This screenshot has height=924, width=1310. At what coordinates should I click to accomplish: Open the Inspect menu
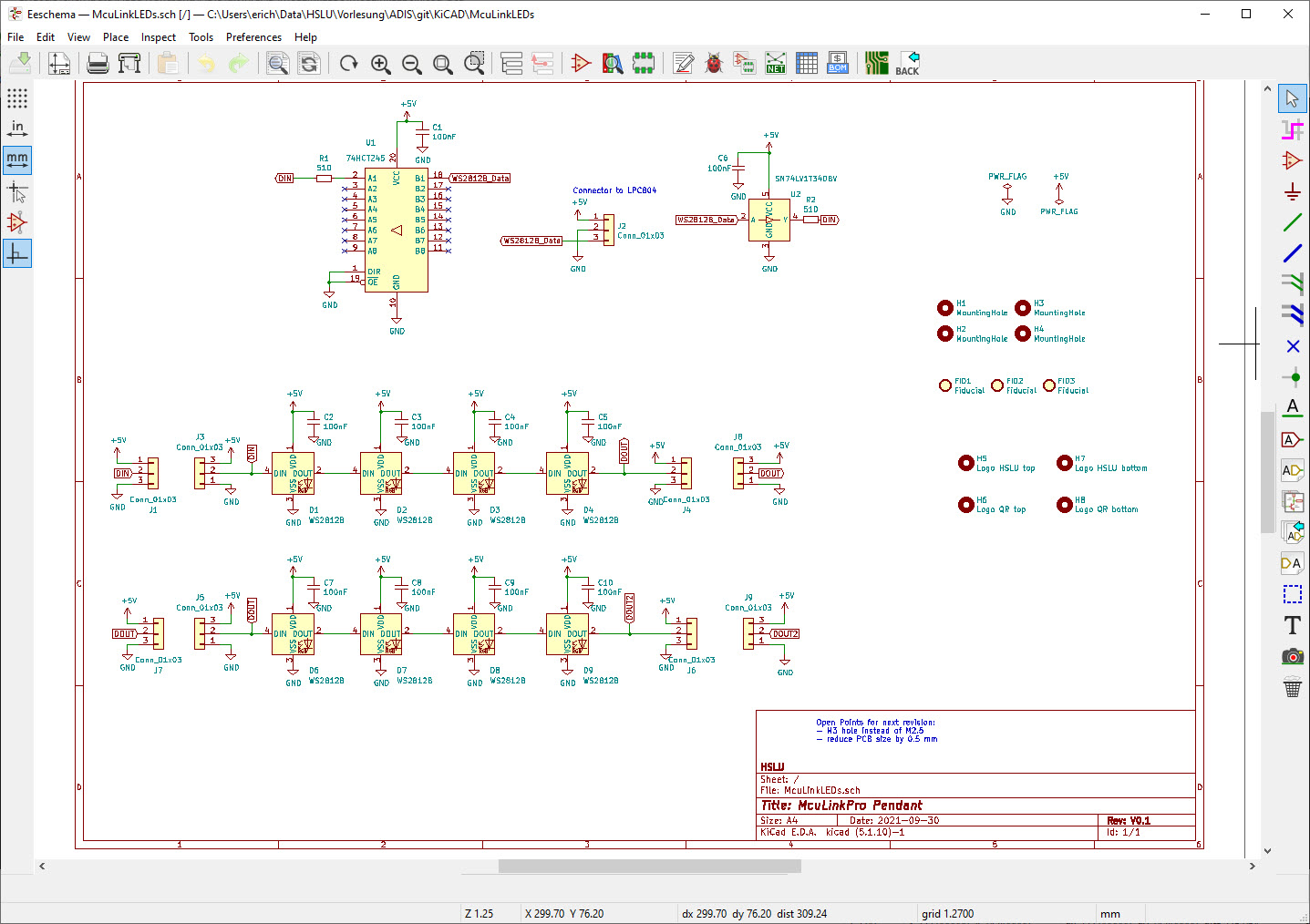pos(158,37)
